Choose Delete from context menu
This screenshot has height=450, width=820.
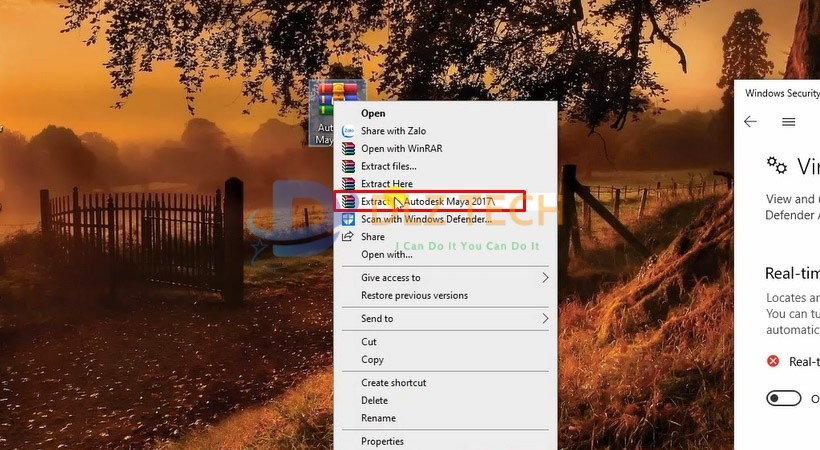pyautogui.click(x=374, y=401)
